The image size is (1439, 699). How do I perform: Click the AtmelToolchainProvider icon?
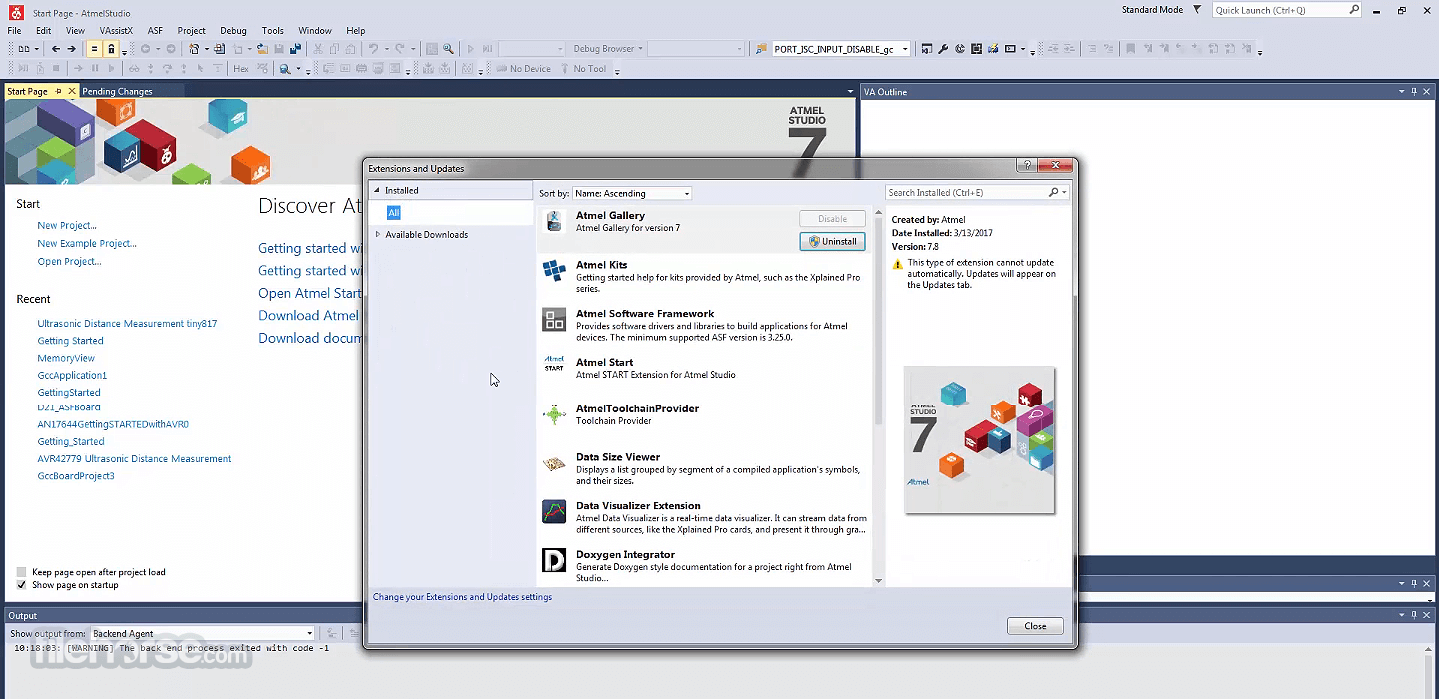tap(554, 414)
